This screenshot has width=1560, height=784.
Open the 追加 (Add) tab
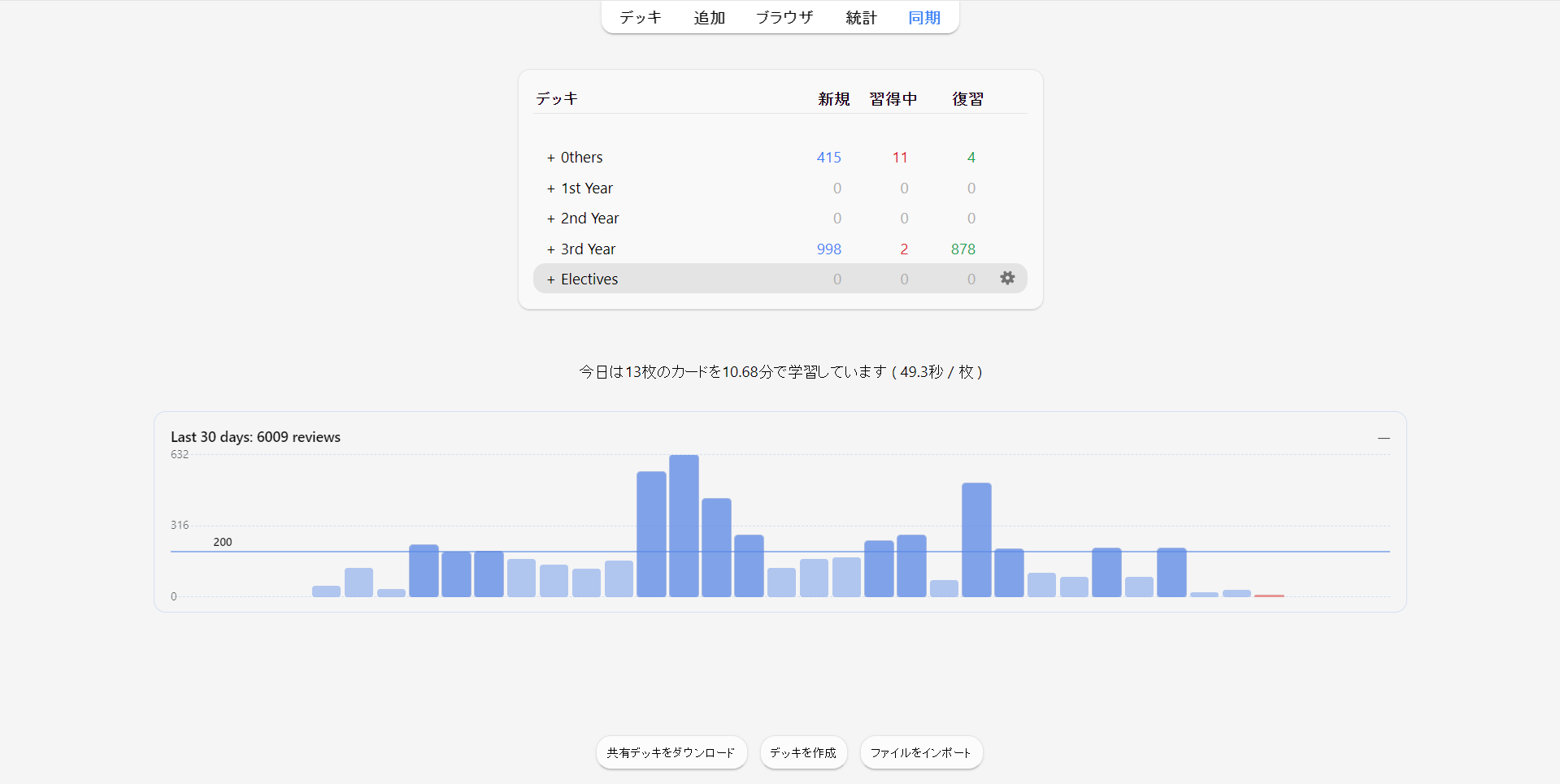pyautogui.click(x=709, y=18)
